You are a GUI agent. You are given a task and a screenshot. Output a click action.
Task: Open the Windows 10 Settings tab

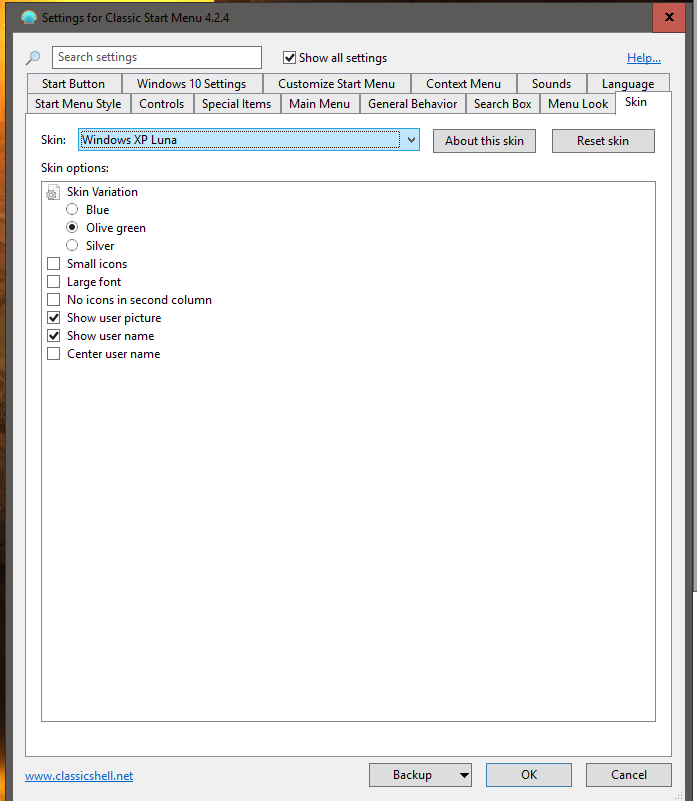click(x=192, y=84)
